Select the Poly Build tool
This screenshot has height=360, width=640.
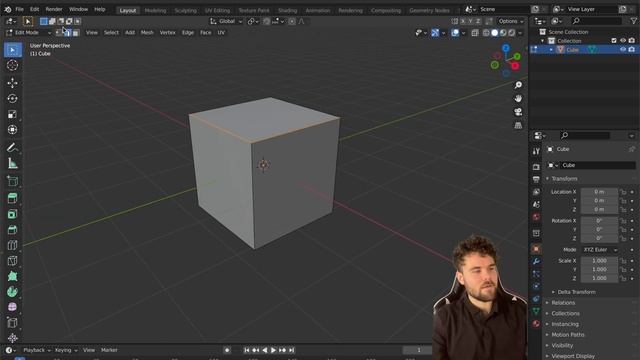[13, 276]
